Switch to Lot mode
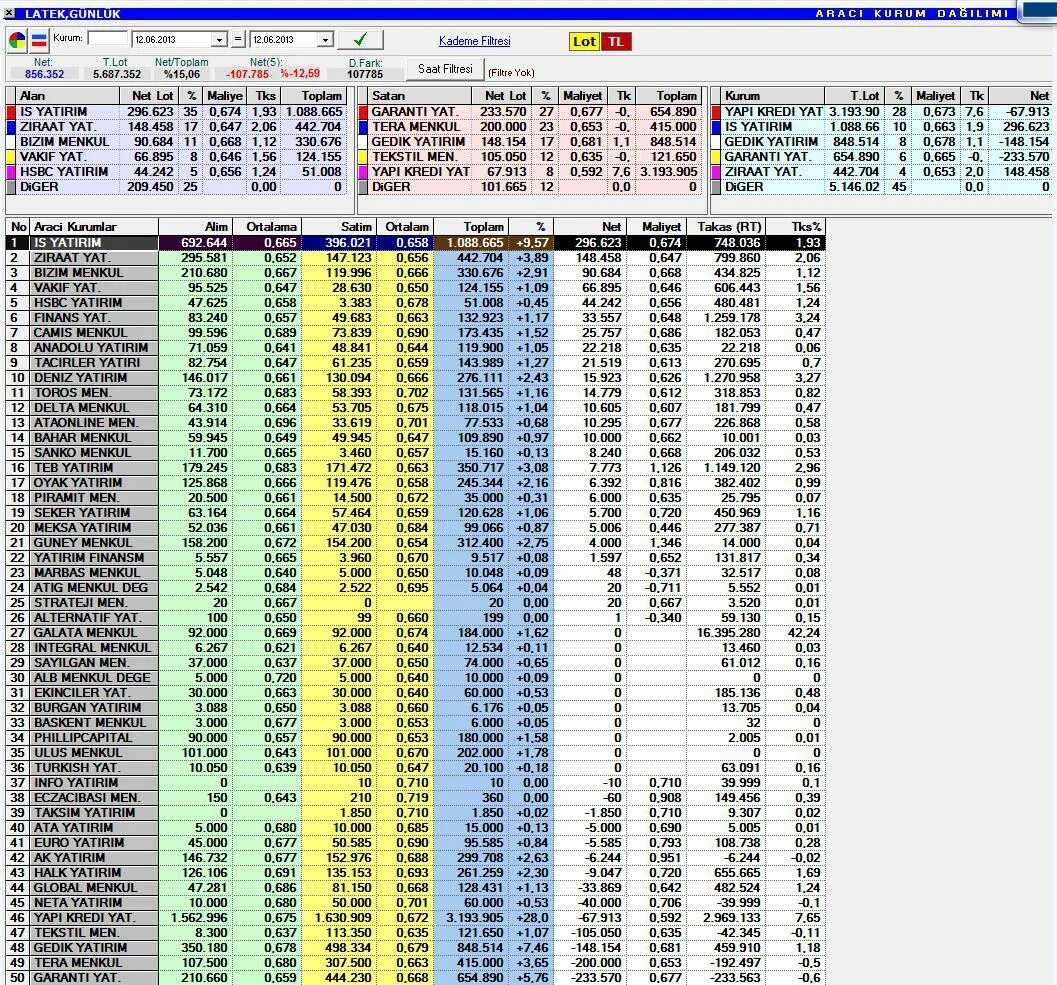 pyautogui.click(x=584, y=42)
